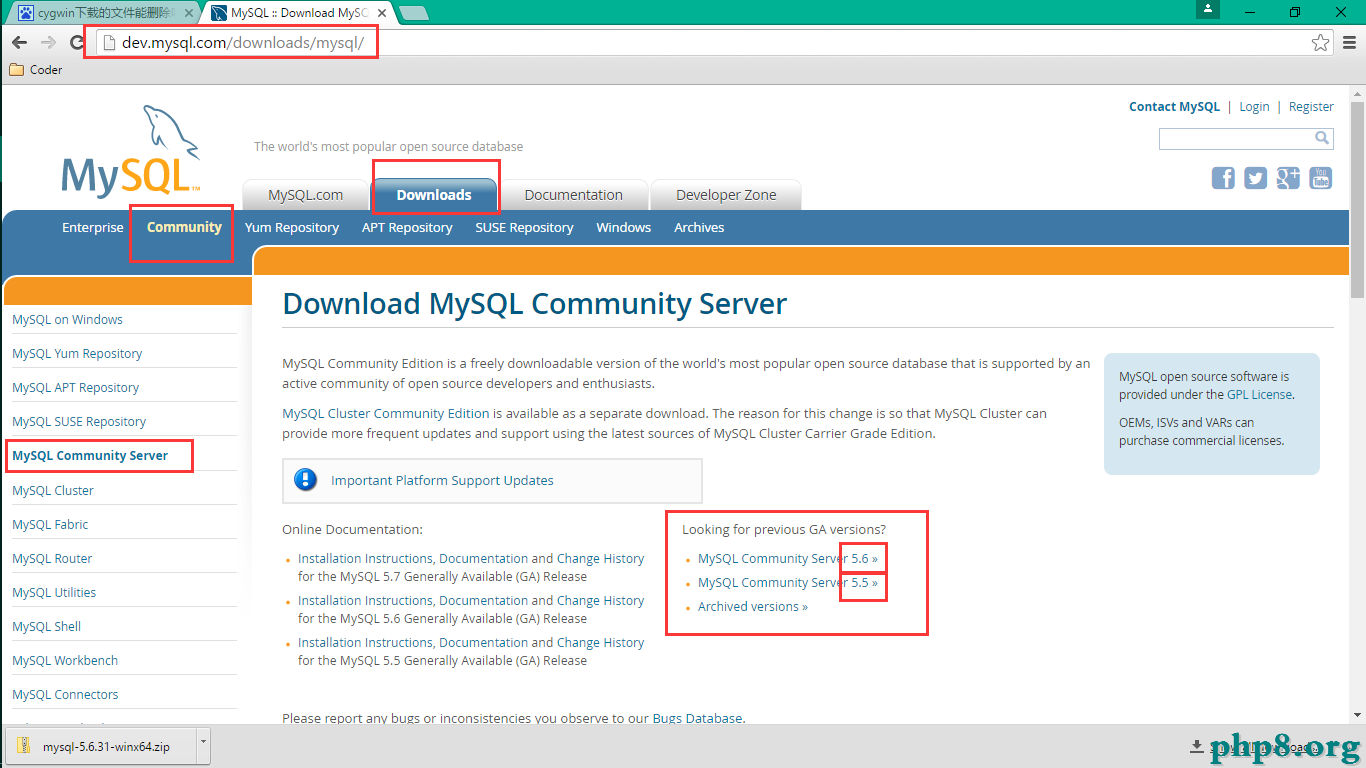Open Chrome menu hamburger icon

(1349, 43)
